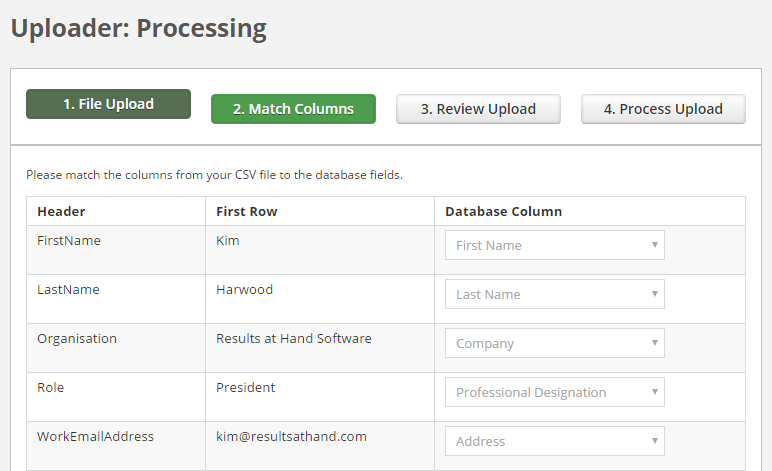Select the Results at Hand Software cell
Viewport: 772px width, 471px height.
294,339
